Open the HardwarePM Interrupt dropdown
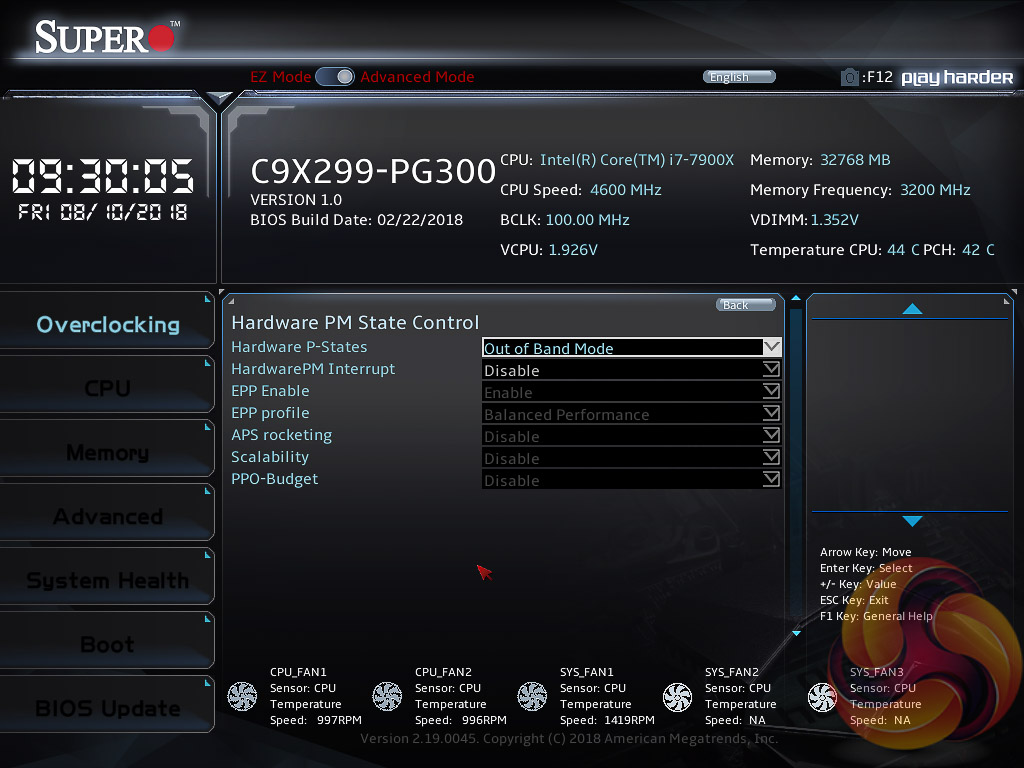 point(631,370)
